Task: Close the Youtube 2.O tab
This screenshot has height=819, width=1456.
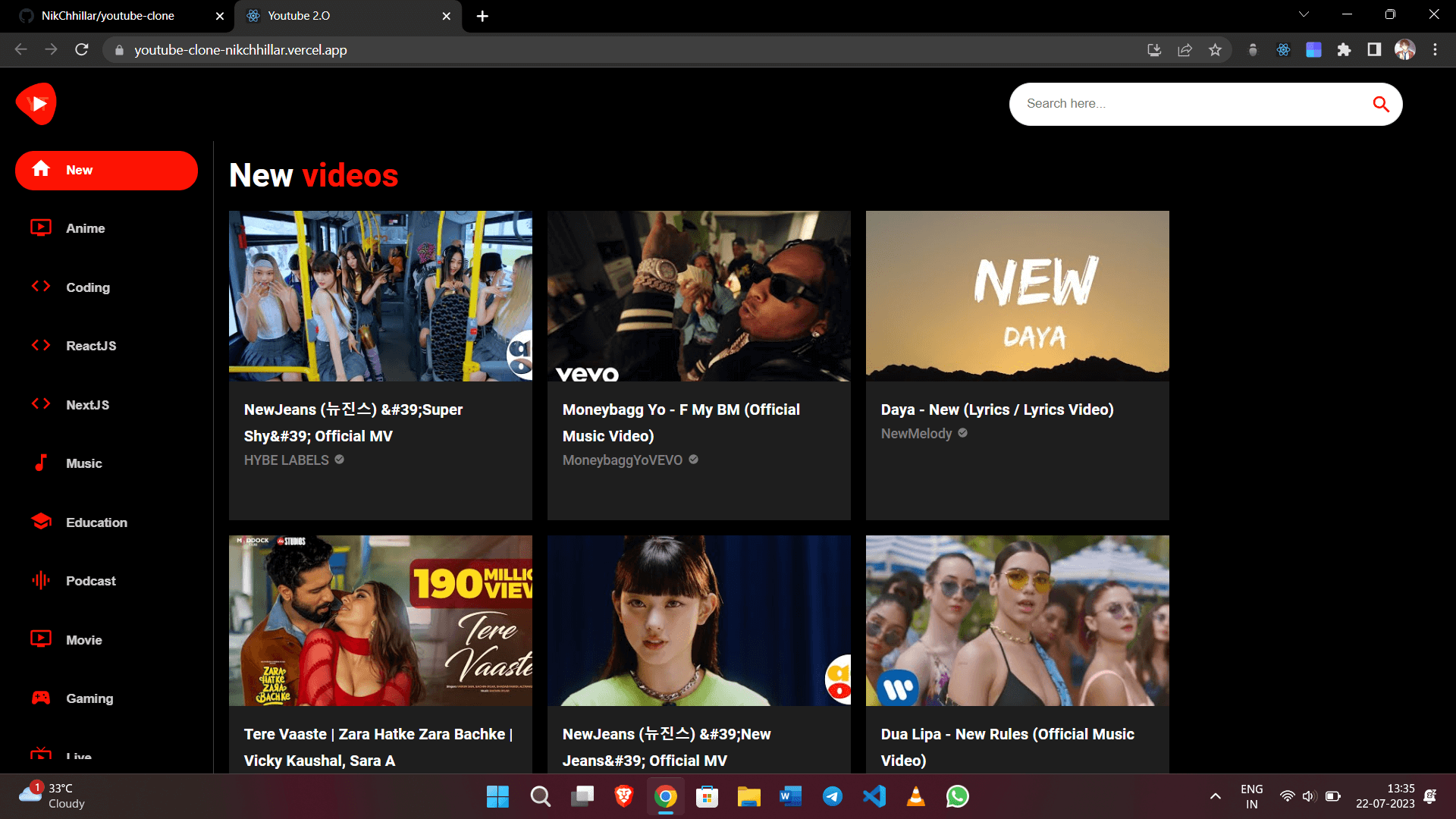Action: (446, 16)
